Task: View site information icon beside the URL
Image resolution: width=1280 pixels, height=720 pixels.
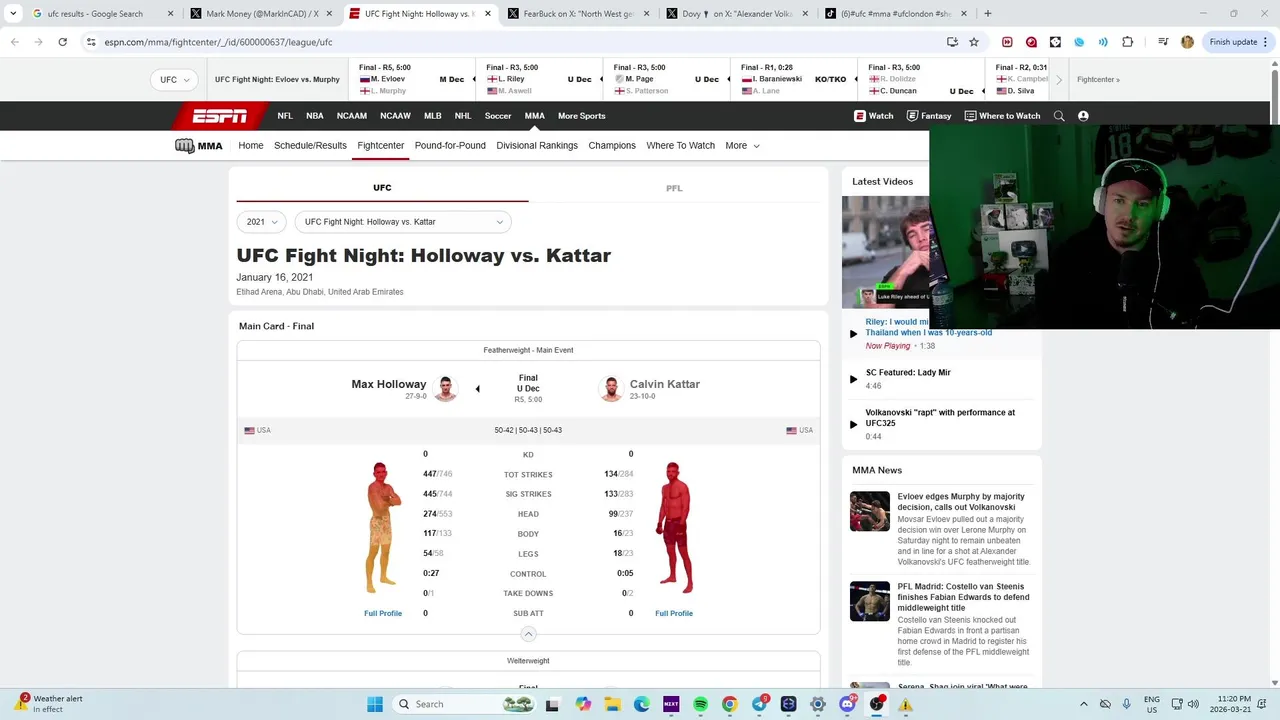Action: click(x=91, y=42)
